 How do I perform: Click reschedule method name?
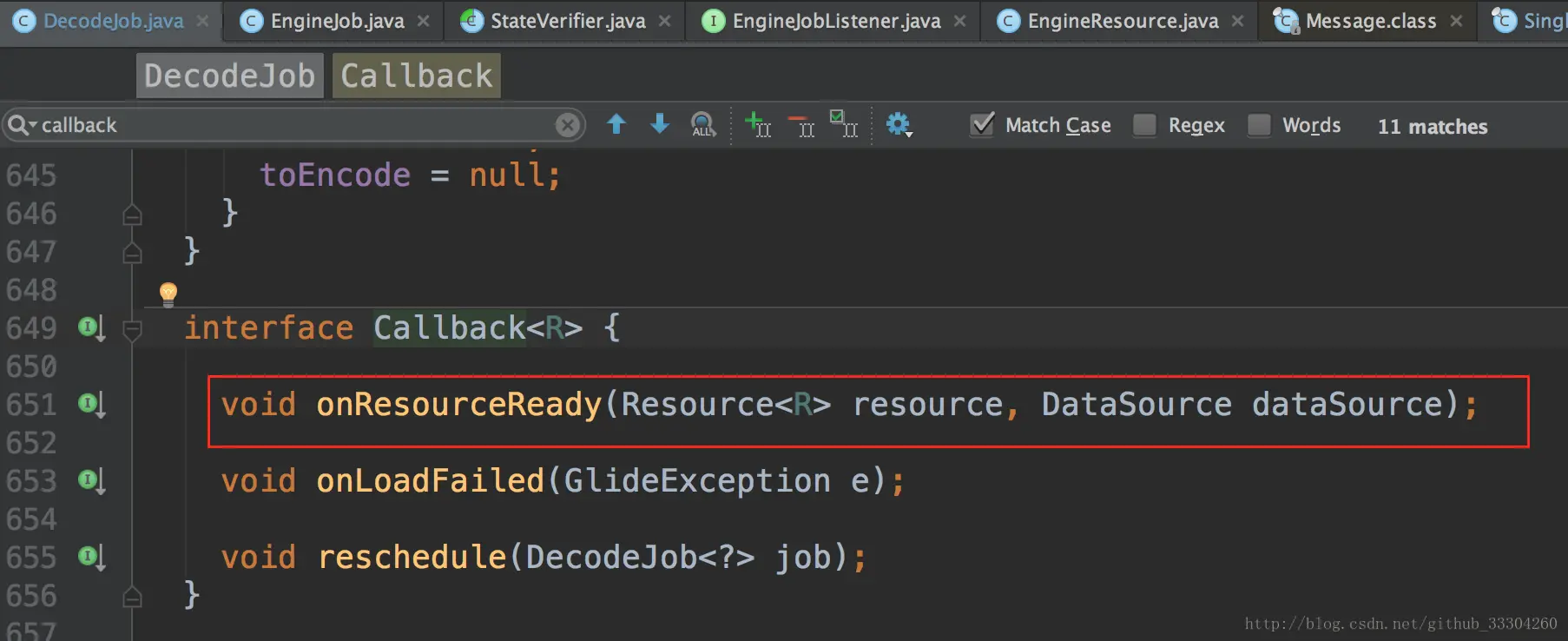(x=412, y=558)
